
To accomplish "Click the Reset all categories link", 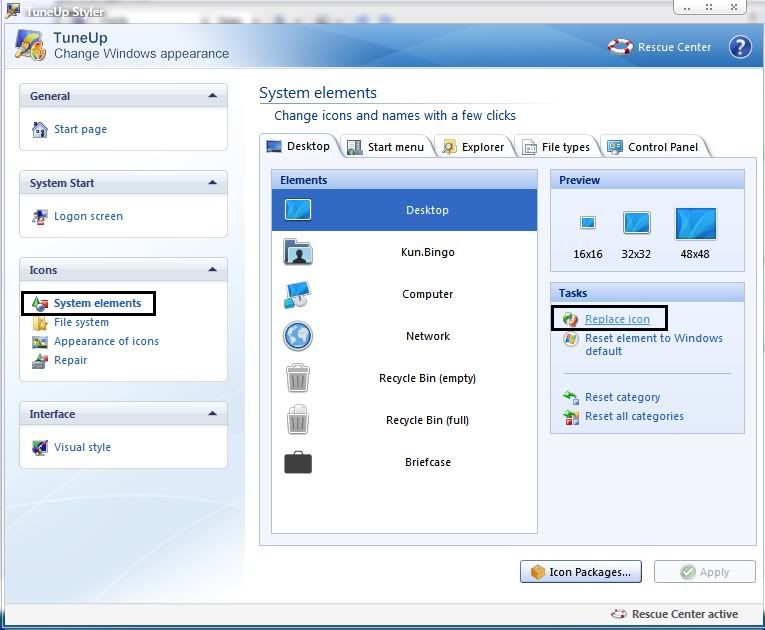I will coord(634,416).
